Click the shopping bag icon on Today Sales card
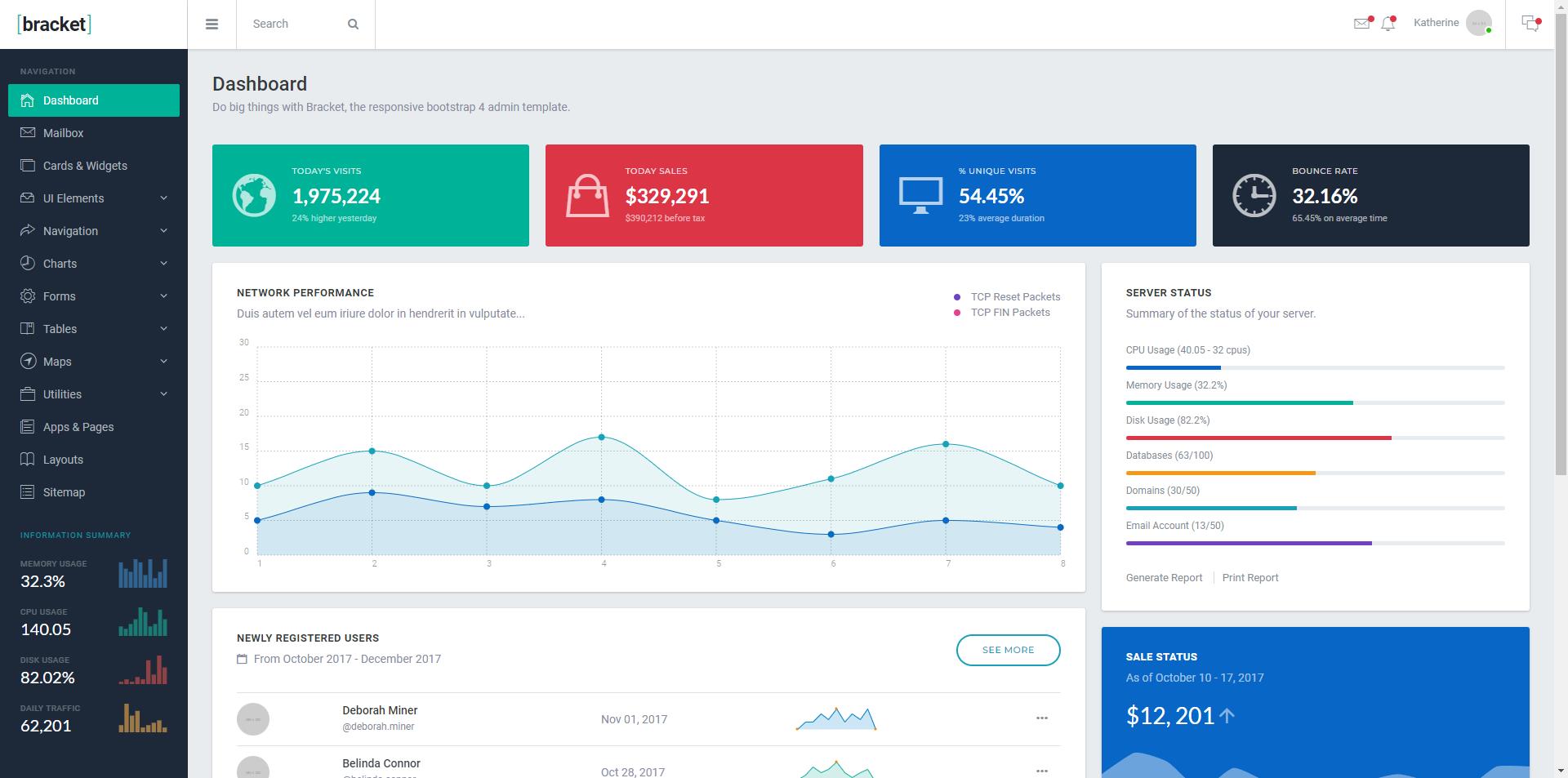 pos(587,196)
